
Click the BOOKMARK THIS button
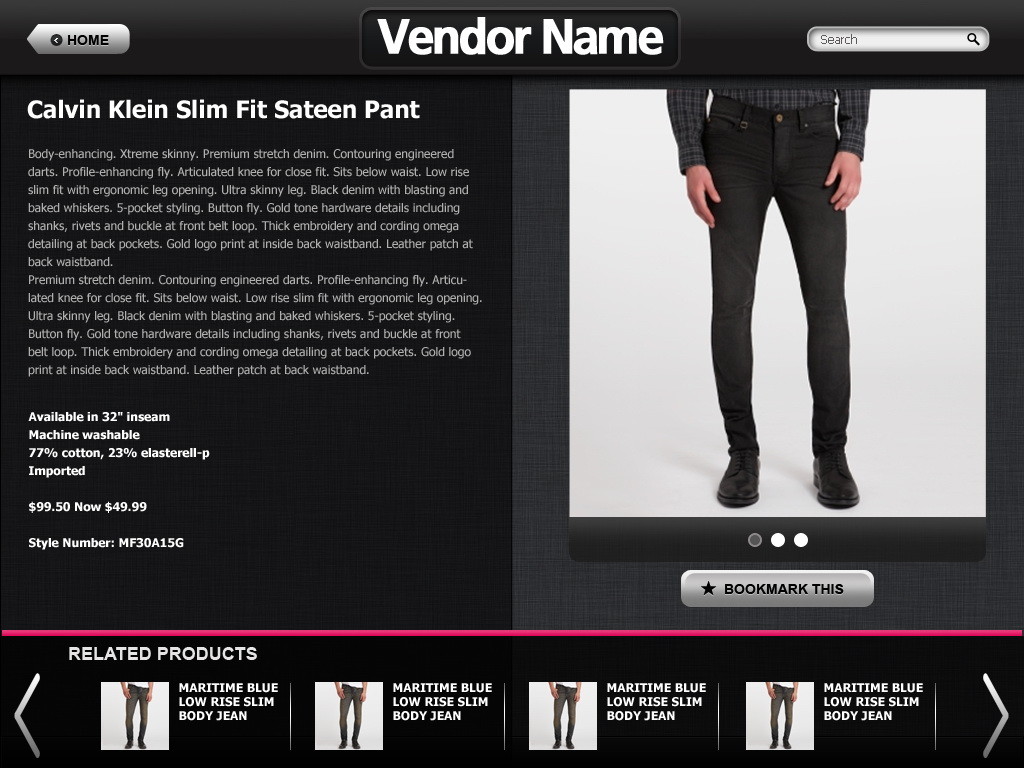[777, 588]
